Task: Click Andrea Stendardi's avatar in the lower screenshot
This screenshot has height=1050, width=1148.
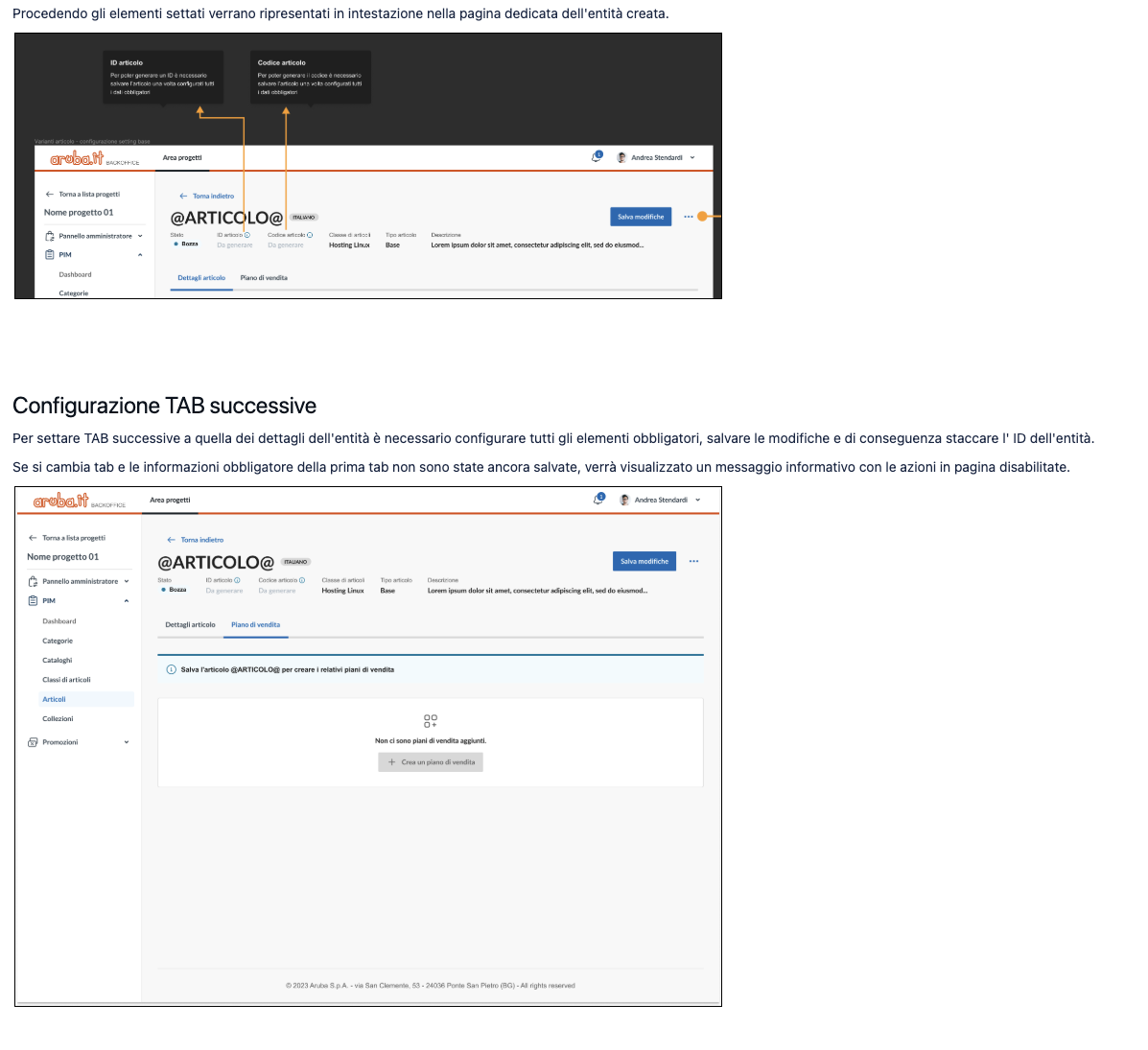Action: tap(624, 500)
